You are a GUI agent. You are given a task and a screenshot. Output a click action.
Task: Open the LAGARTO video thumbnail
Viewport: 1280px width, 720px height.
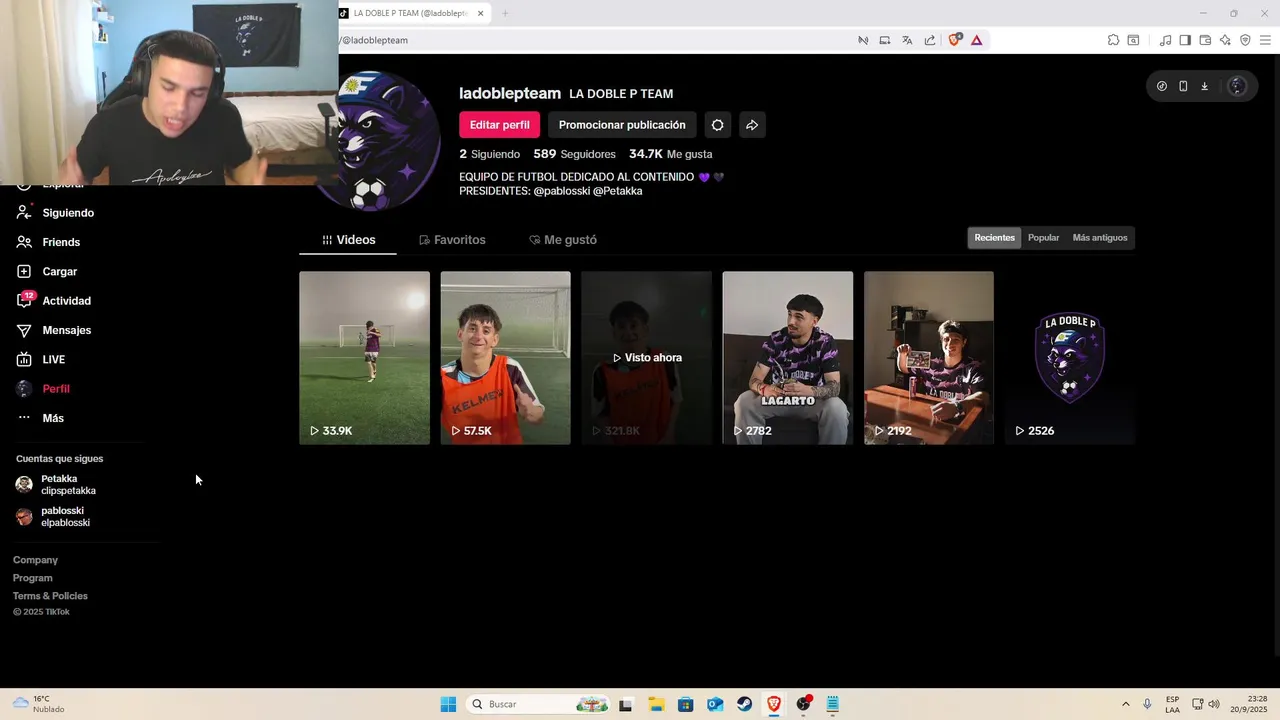[788, 358]
